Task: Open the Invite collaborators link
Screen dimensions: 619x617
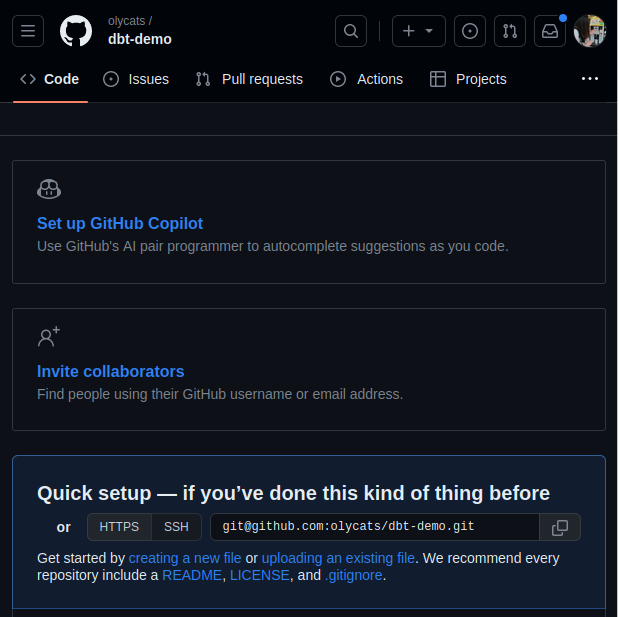Action: [x=111, y=371]
